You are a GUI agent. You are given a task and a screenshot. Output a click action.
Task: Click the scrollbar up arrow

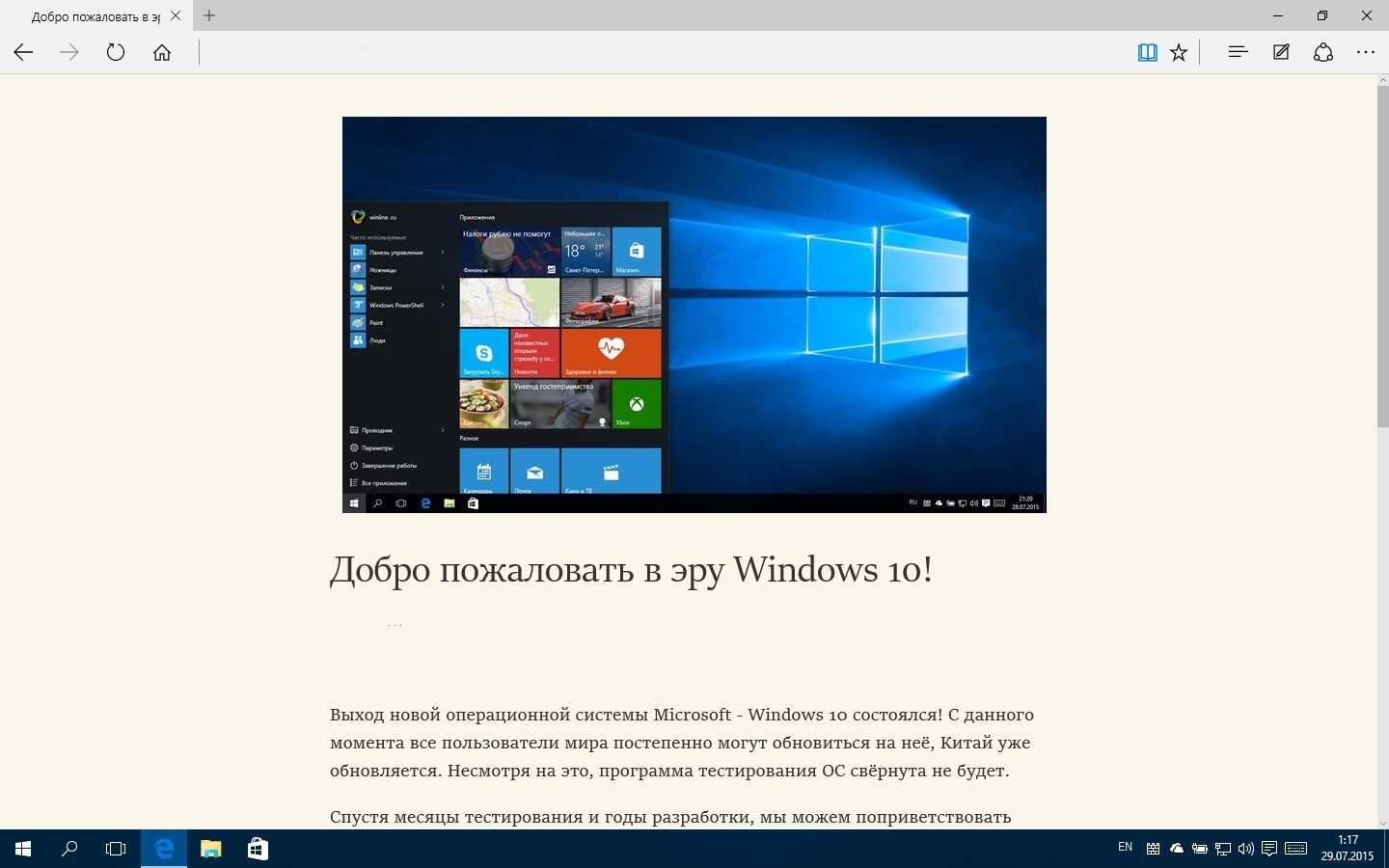click(1382, 80)
